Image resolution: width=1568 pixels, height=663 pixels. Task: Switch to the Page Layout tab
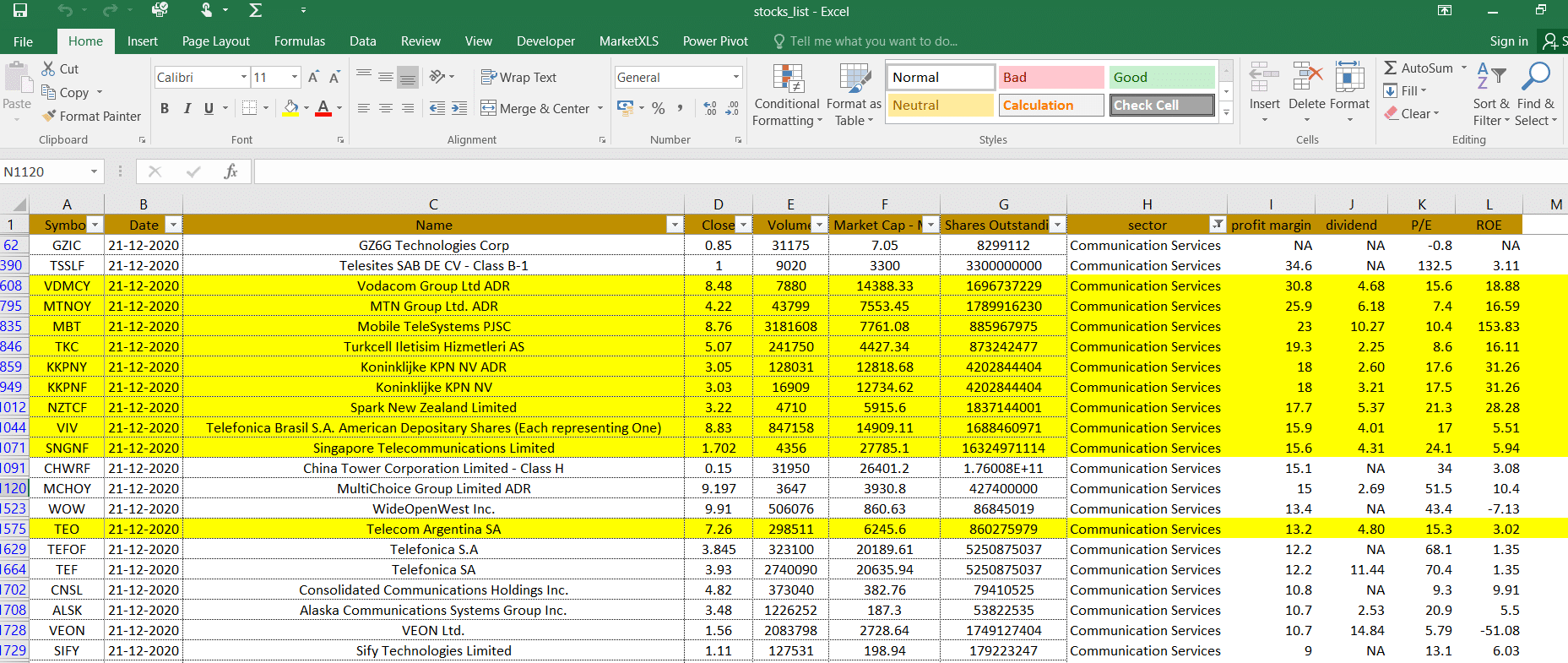[x=216, y=41]
